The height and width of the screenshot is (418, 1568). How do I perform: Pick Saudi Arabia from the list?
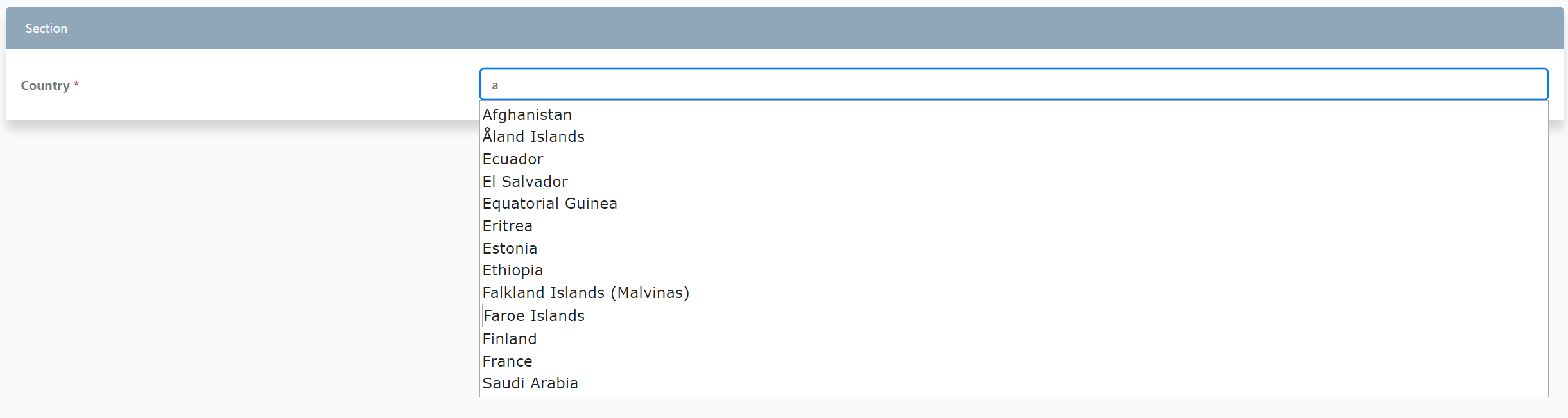(x=530, y=383)
